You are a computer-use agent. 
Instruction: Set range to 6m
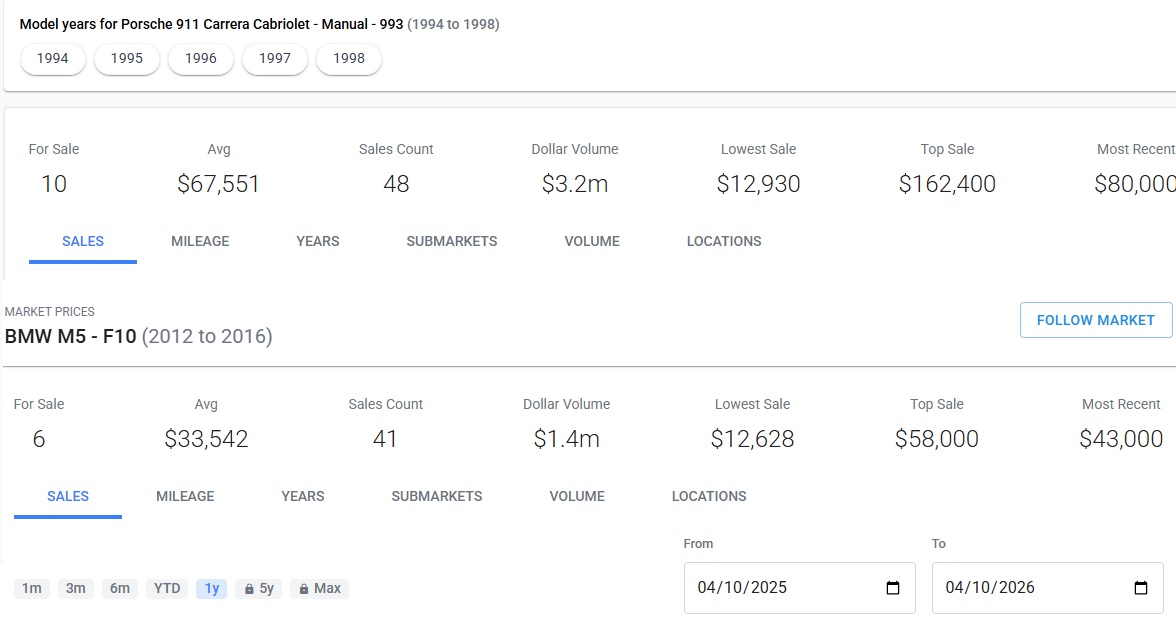pyautogui.click(x=119, y=589)
